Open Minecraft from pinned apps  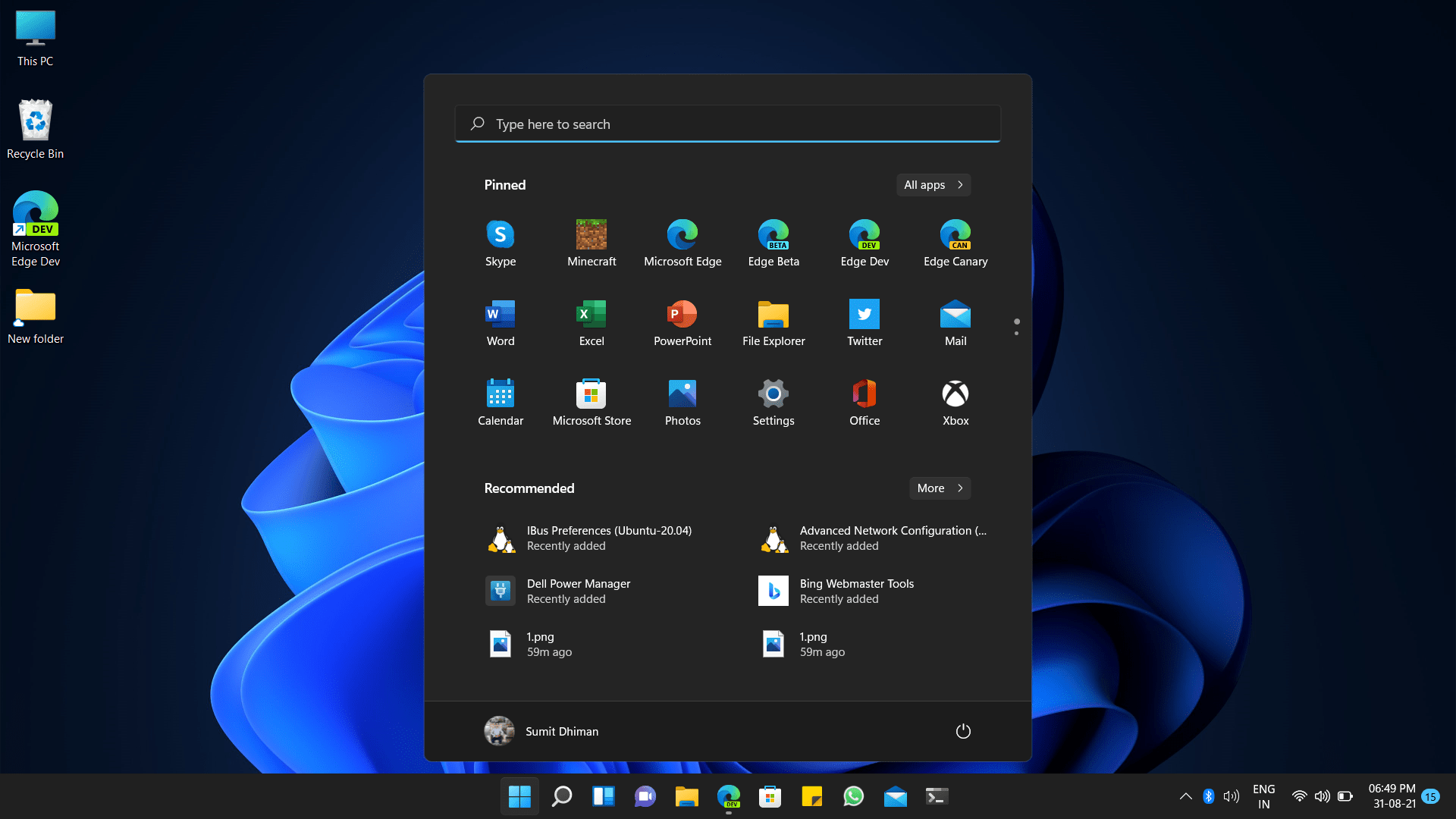[x=591, y=243]
